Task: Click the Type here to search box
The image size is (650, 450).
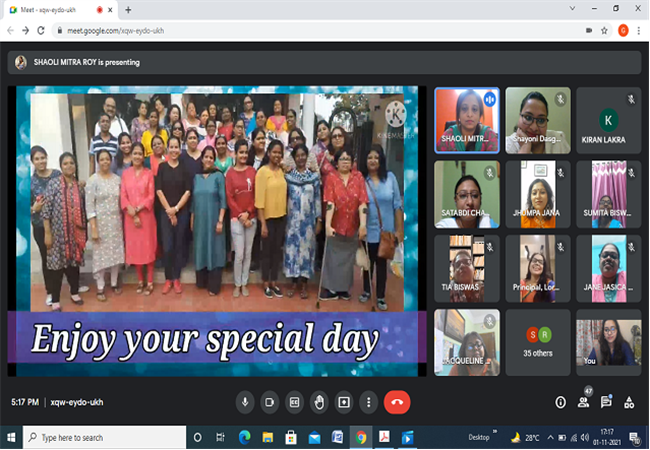Action: [x=104, y=438]
